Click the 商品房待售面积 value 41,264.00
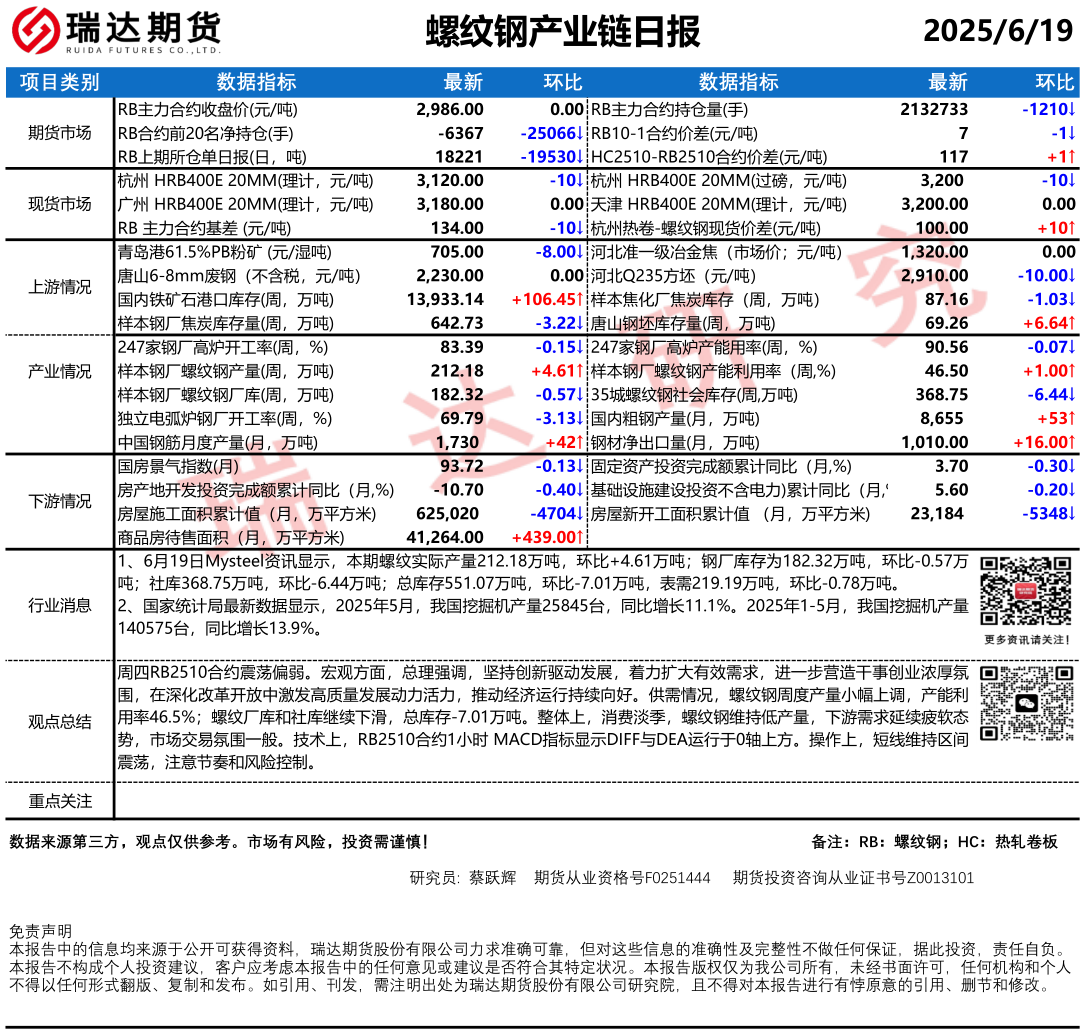The image size is (1084, 1033). 446,537
